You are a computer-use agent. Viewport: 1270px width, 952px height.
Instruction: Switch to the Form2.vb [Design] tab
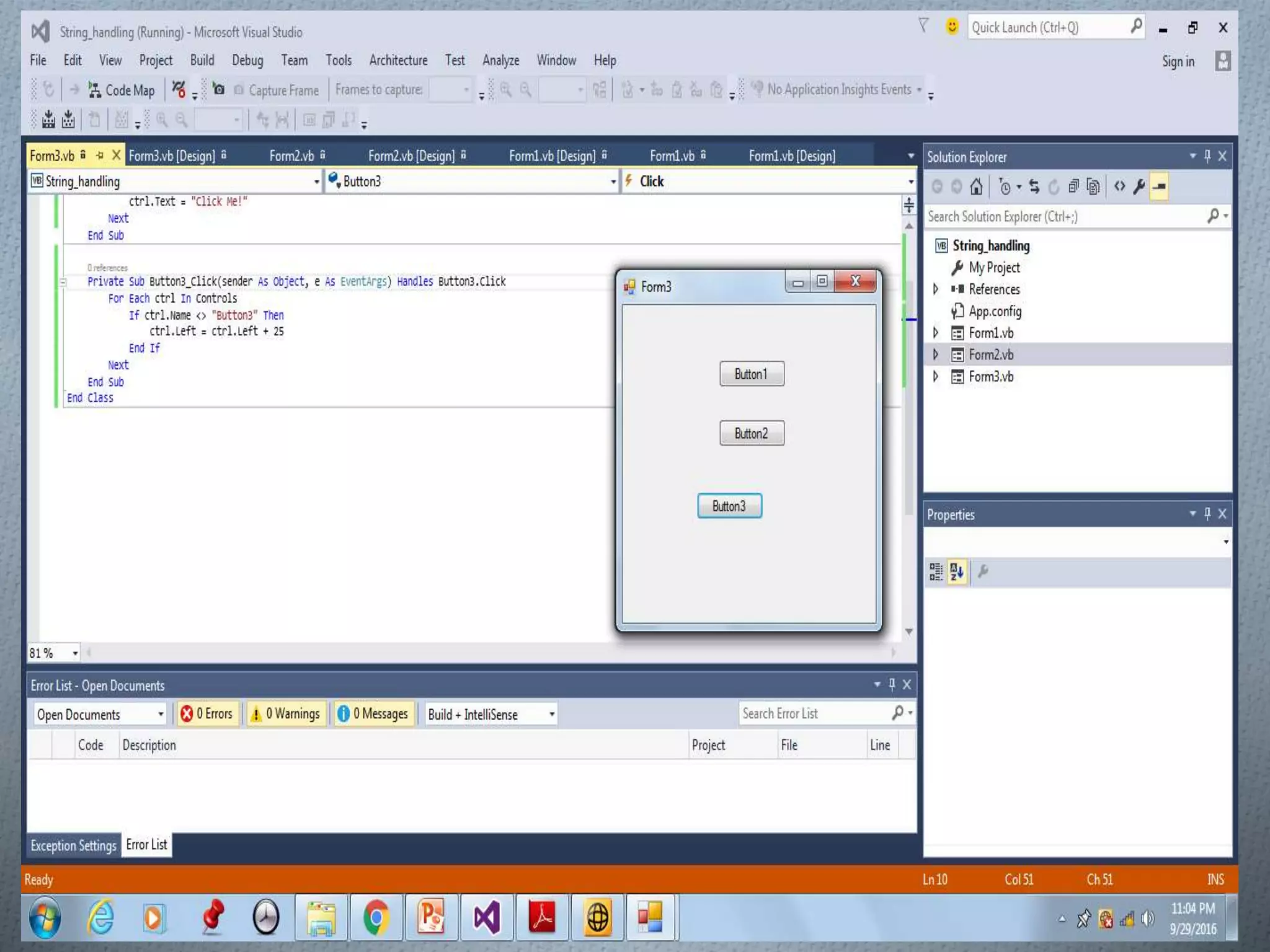(x=411, y=156)
